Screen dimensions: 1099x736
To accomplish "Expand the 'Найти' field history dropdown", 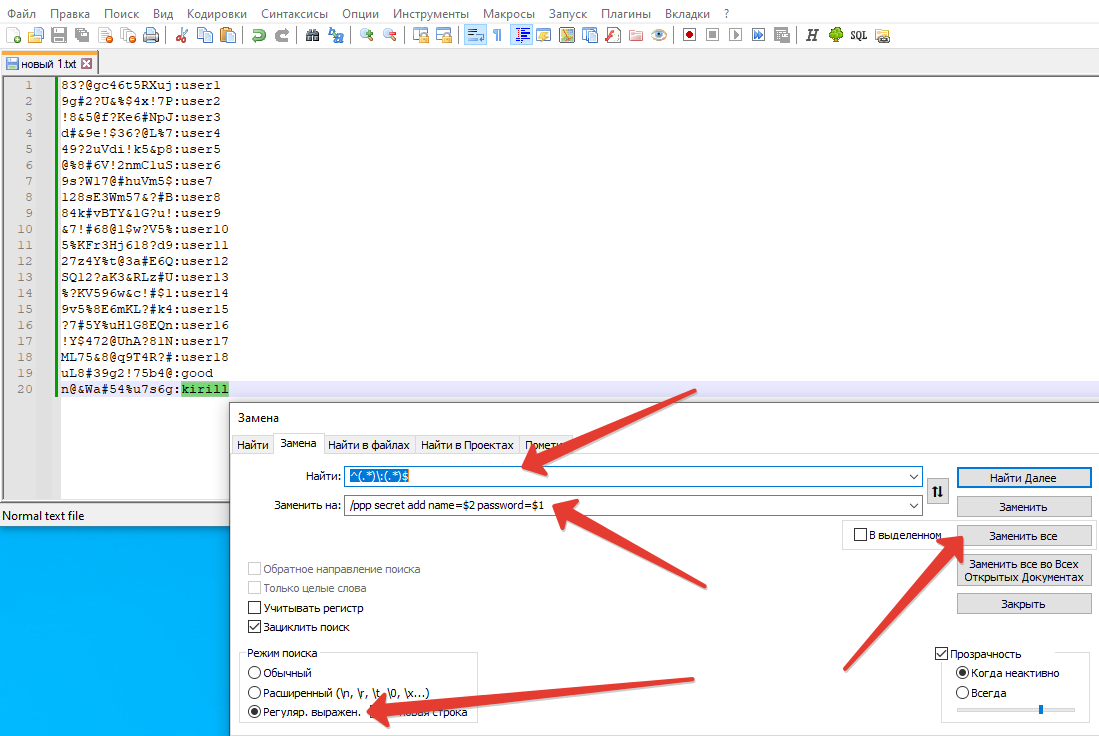I will (x=913, y=477).
